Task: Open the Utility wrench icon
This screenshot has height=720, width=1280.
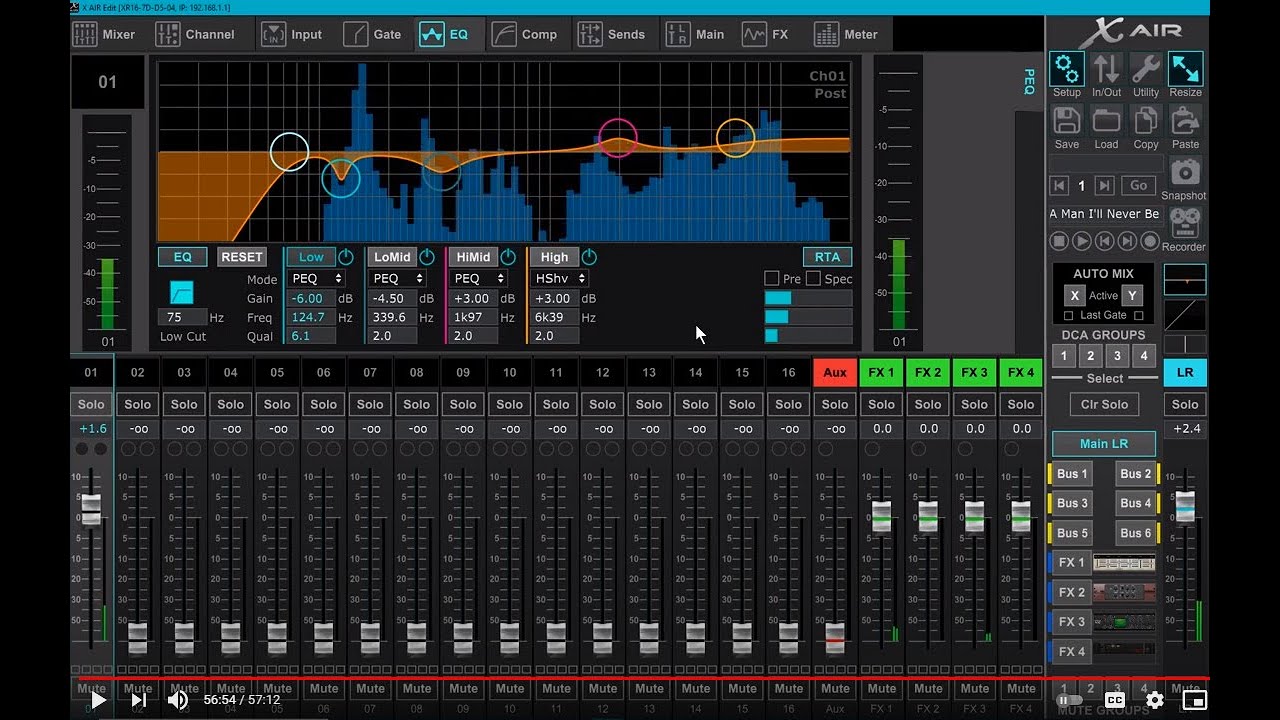Action: [1146, 69]
